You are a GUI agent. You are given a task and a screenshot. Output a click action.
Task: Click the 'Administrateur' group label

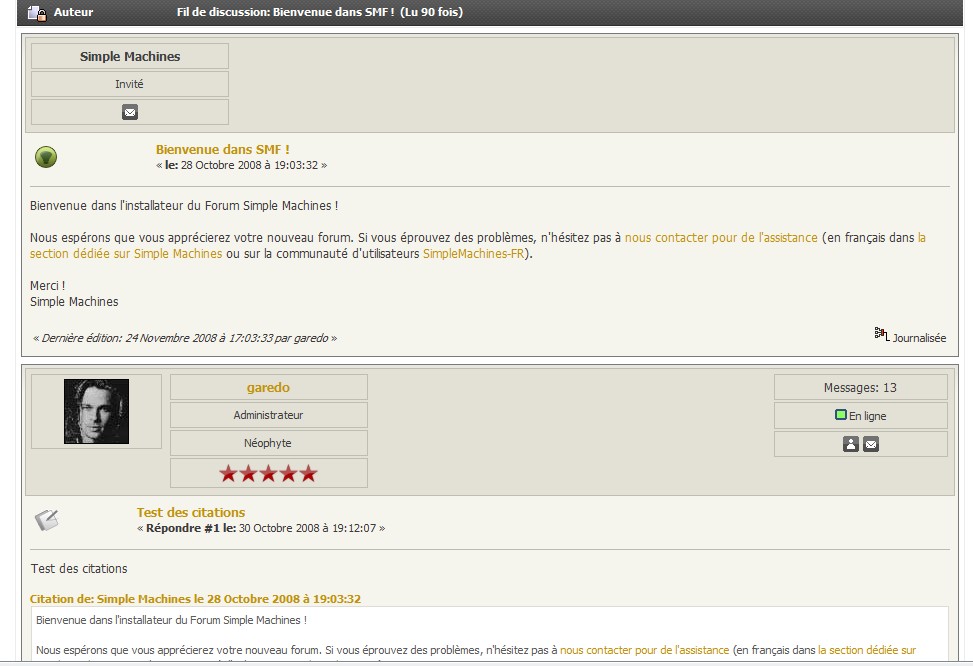click(x=268, y=415)
